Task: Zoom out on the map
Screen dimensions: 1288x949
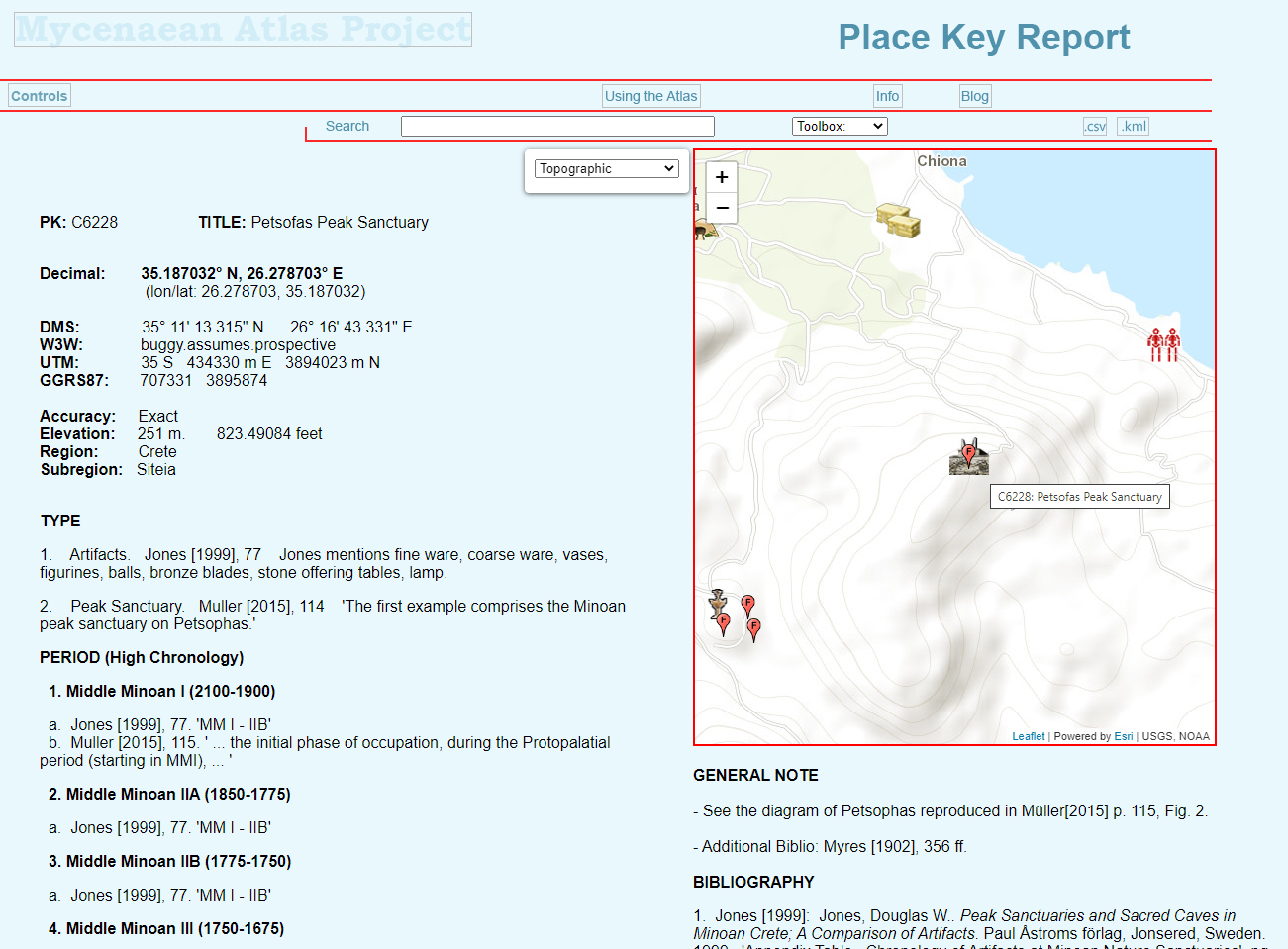Action: click(x=722, y=208)
